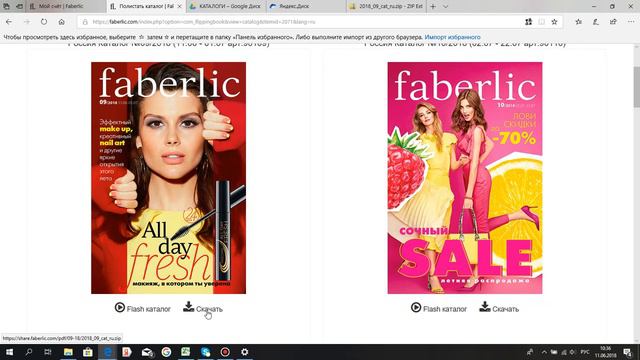The width and height of the screenshot is (640, 360).
Task: Download catalog 09
Action: [209, 309]
